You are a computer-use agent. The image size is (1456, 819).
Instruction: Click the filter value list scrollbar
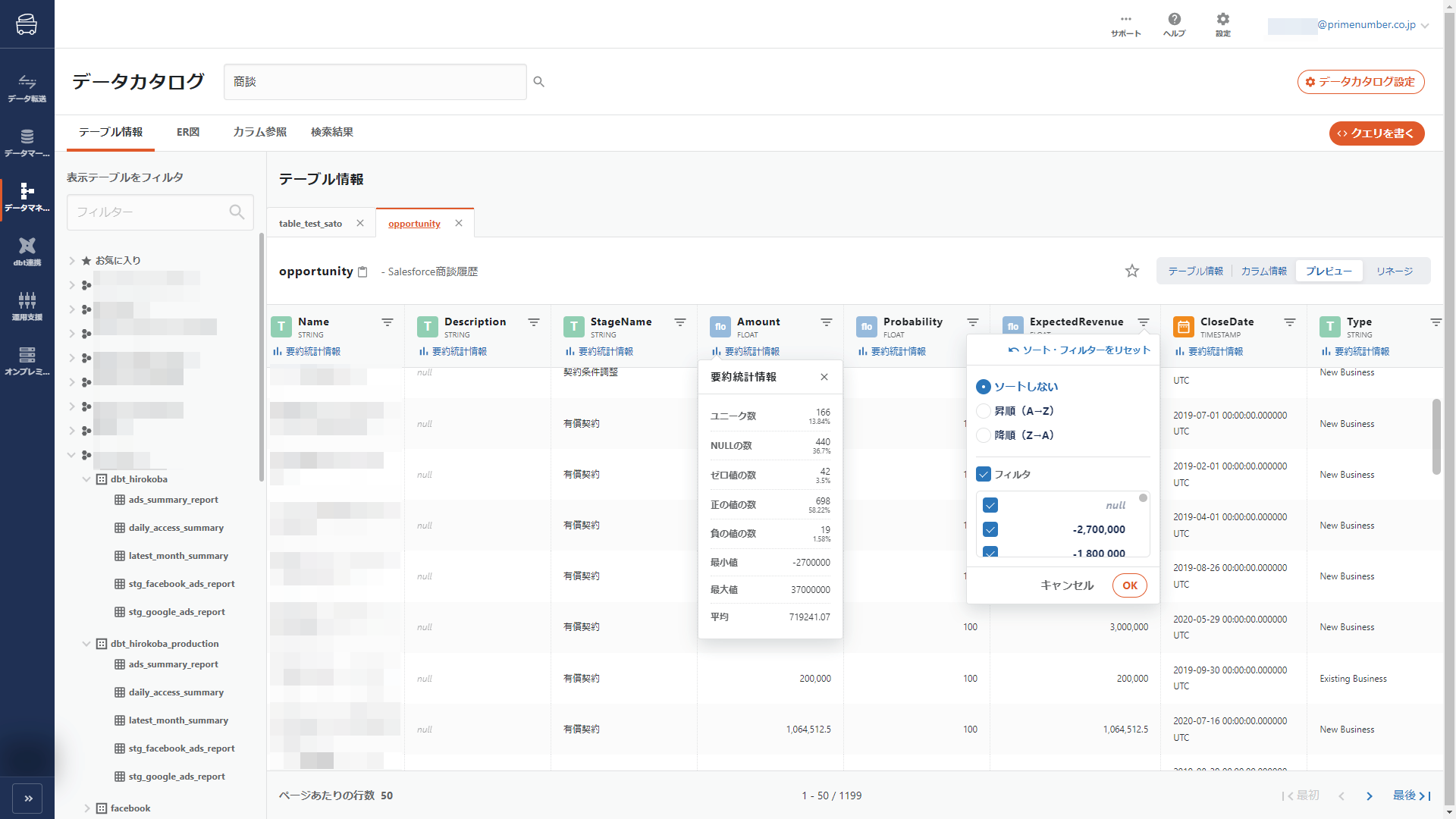[1143, 498]
